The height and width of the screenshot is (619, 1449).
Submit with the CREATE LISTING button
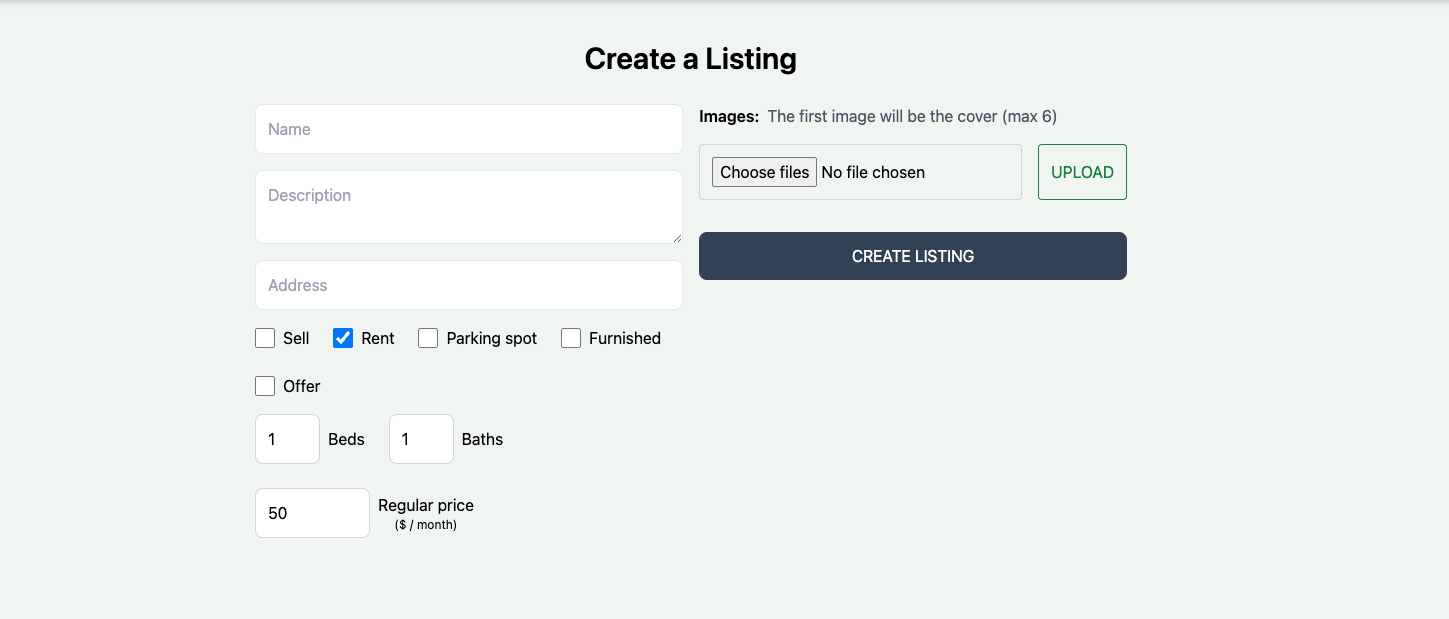click(x=912, y=256)
